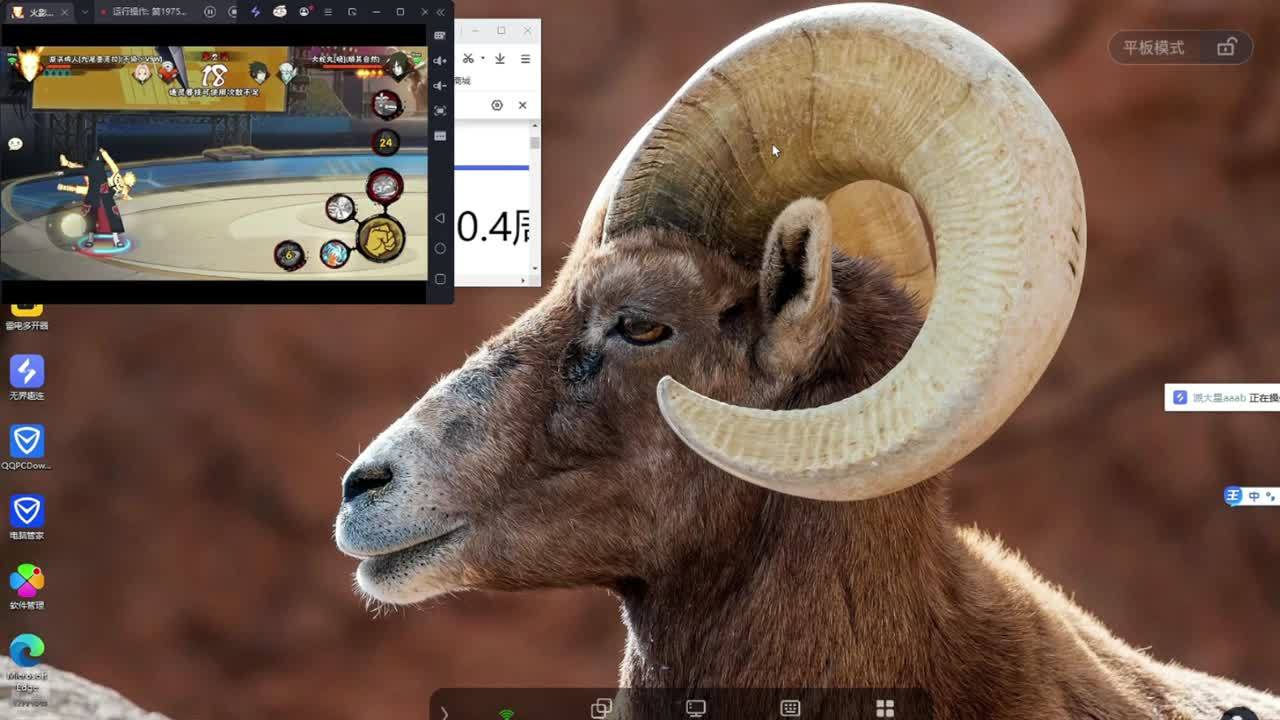Use the white swirl skill button beside the attack
Image resolution: width=1280 pixels, height=720 pixels.
pos(341,208)
